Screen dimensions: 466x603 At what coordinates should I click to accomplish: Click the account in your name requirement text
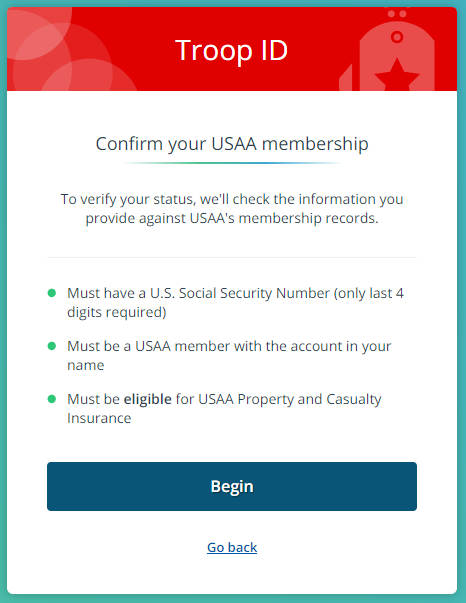click(x=229, y=355)
